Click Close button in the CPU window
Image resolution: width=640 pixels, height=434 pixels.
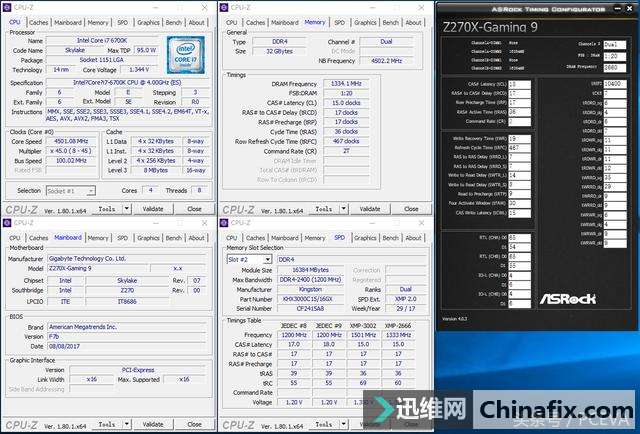coord(194,209)
